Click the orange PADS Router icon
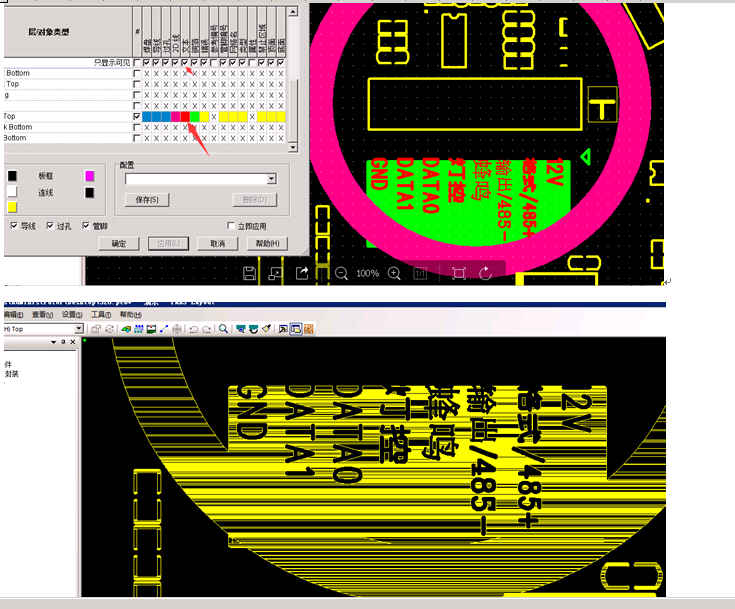 308,329
